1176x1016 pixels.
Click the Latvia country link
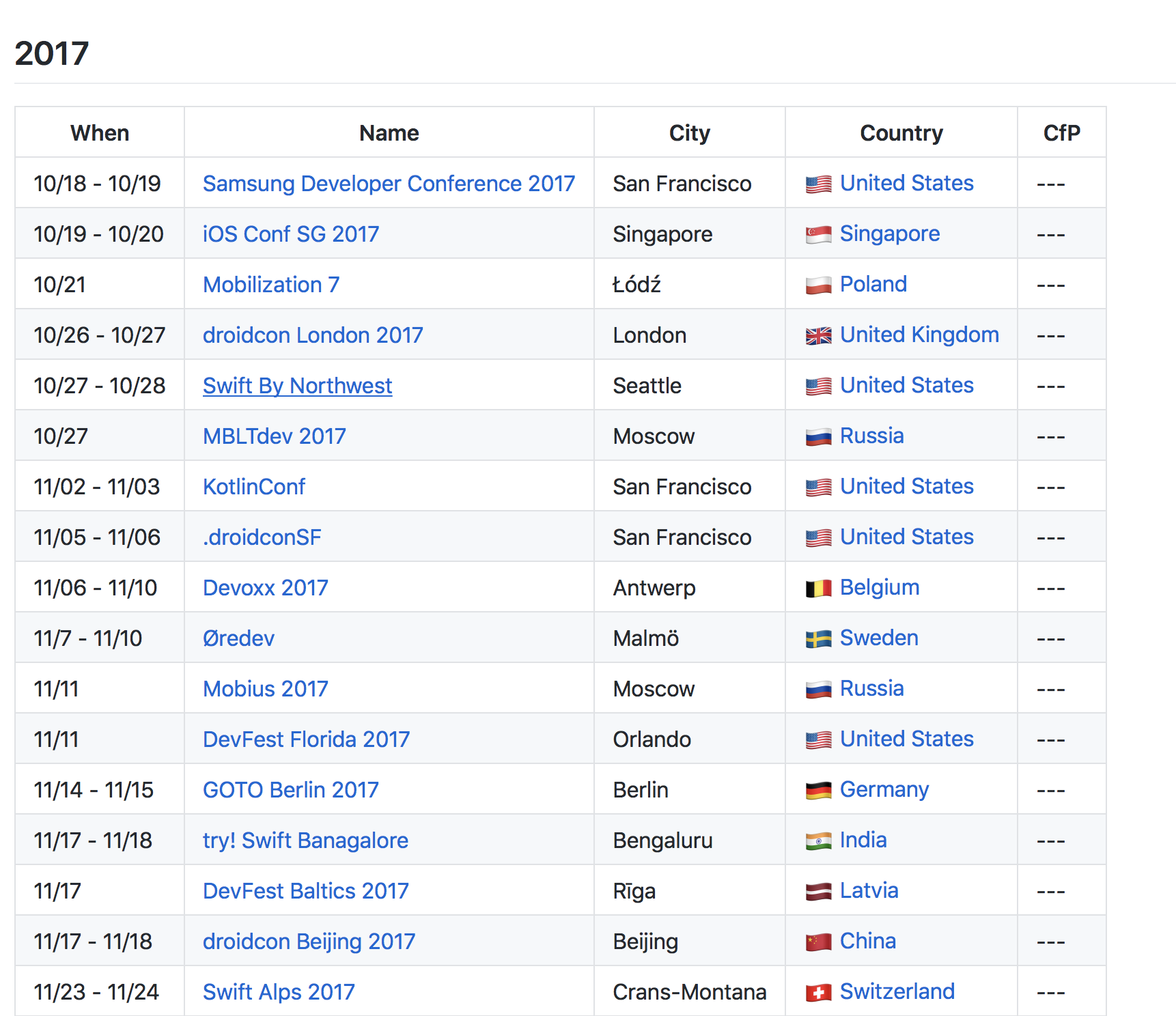[x=869, y=890]
